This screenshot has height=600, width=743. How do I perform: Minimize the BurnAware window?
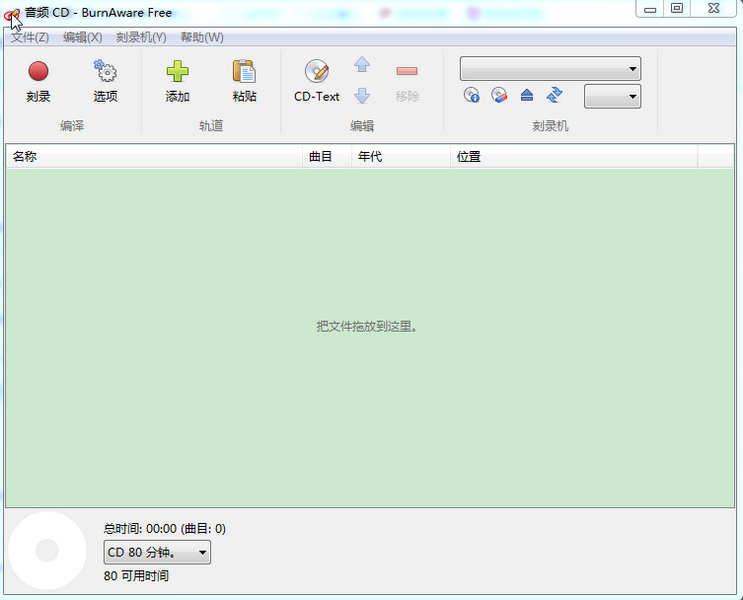[x=650, y=9]
